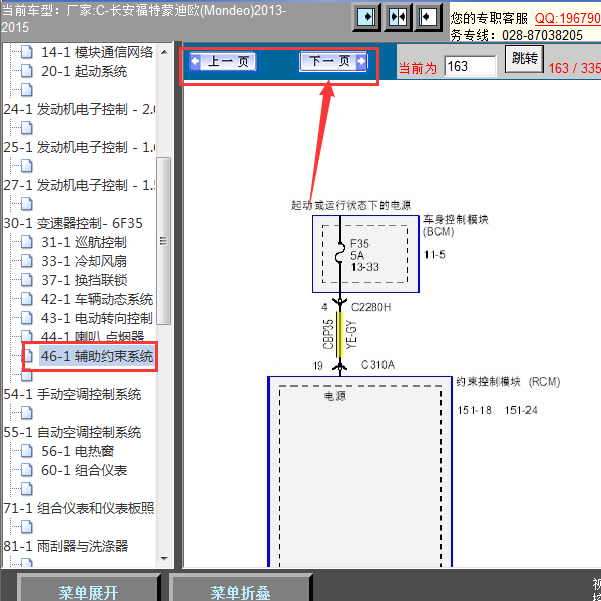Open 14-1 模块通信网络 tree item
The width and height of the screenshot is (601, 601).
click(x=97, y=52)
